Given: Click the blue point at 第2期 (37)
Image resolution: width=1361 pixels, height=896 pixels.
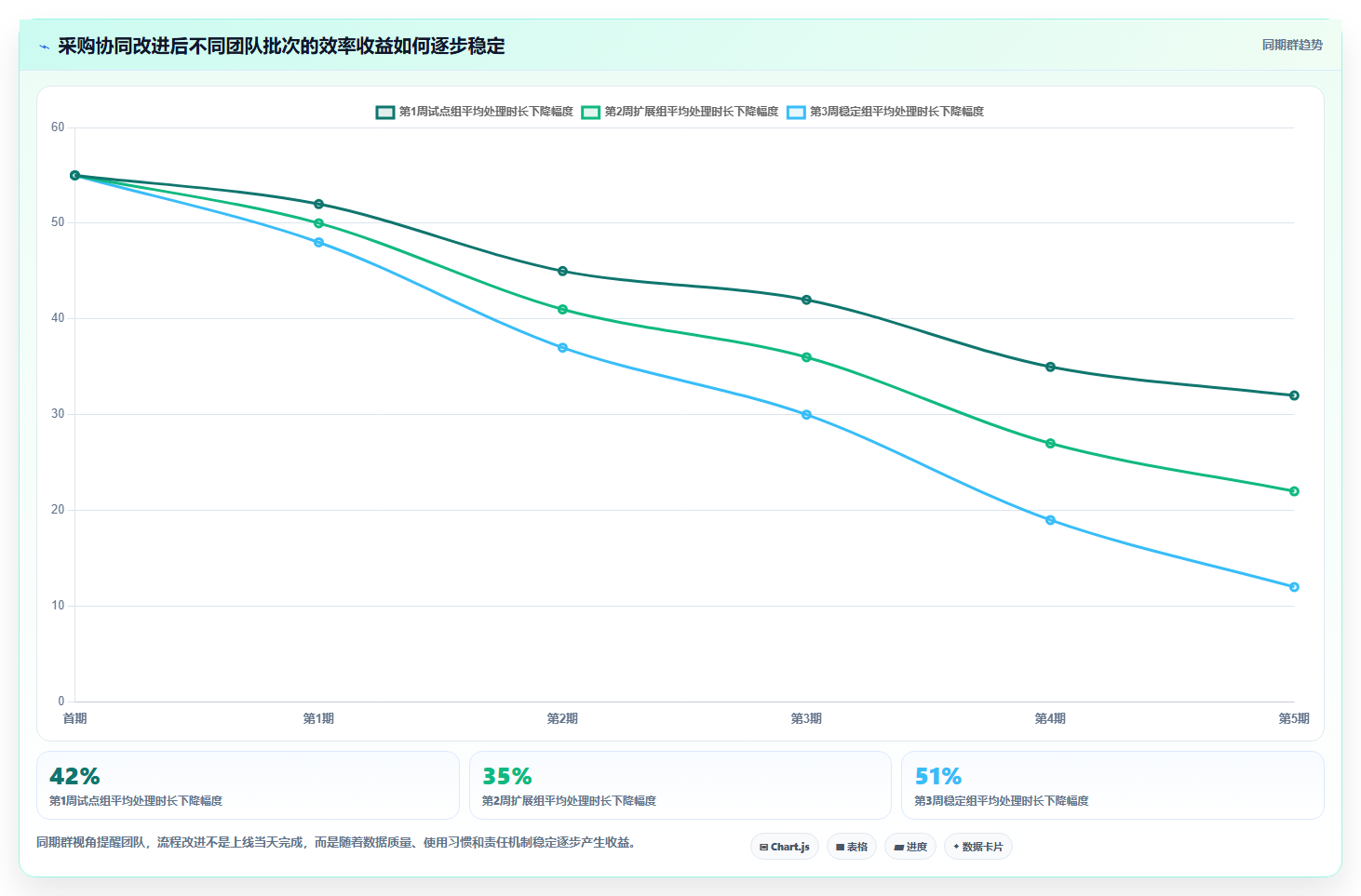Looking at the screenshot, I should pos(562,348).
